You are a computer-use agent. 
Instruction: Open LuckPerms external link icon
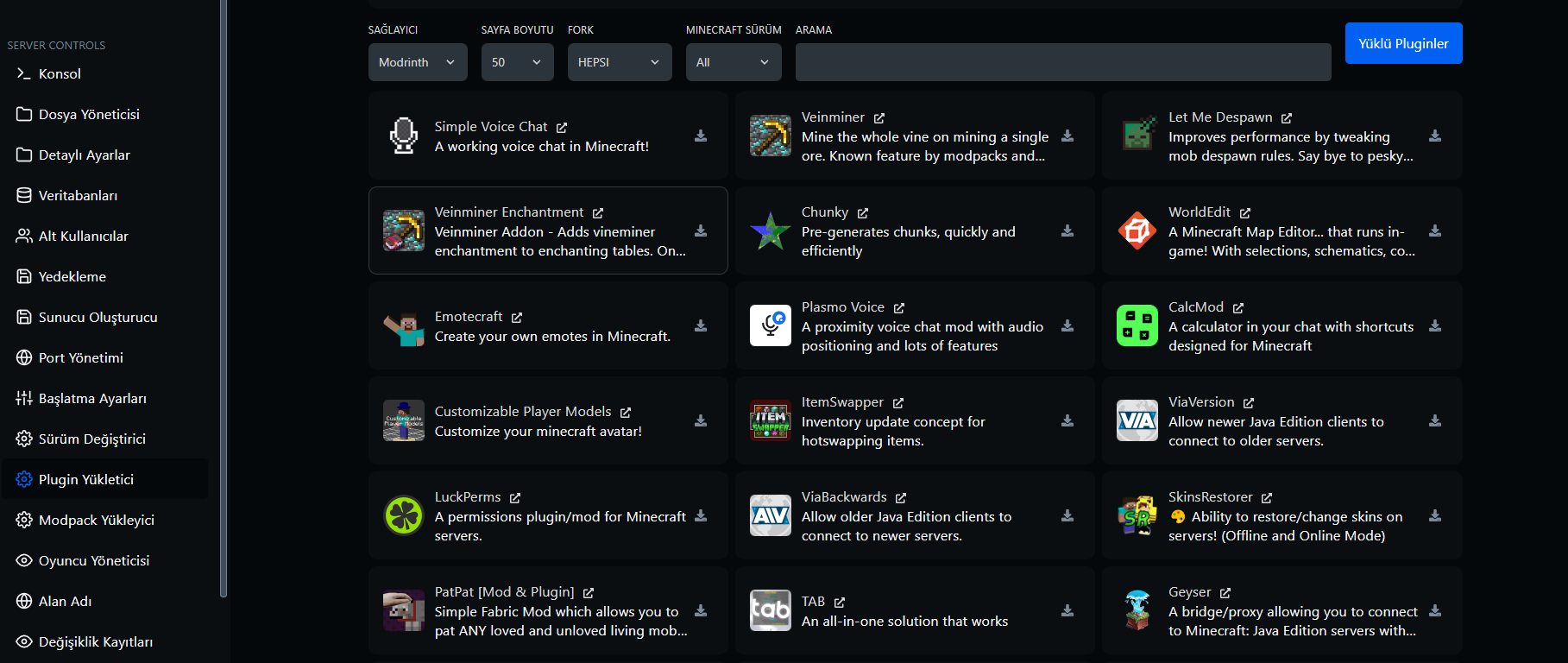(x=515, y=497)
